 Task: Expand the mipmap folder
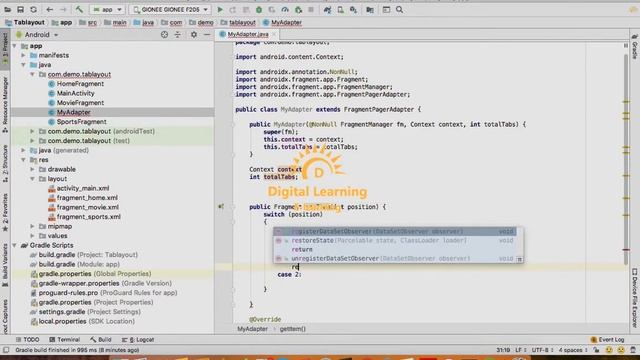[x=32, y=226]
